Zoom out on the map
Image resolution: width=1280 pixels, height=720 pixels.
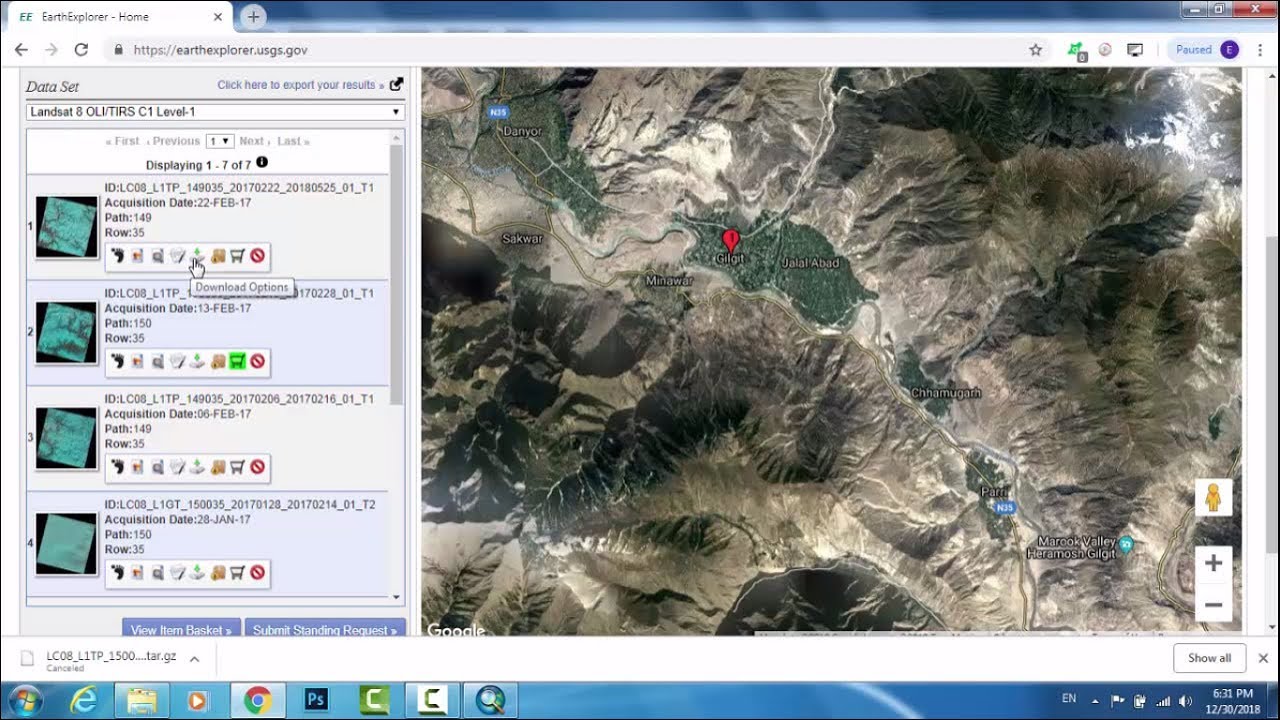point(1213,604)
